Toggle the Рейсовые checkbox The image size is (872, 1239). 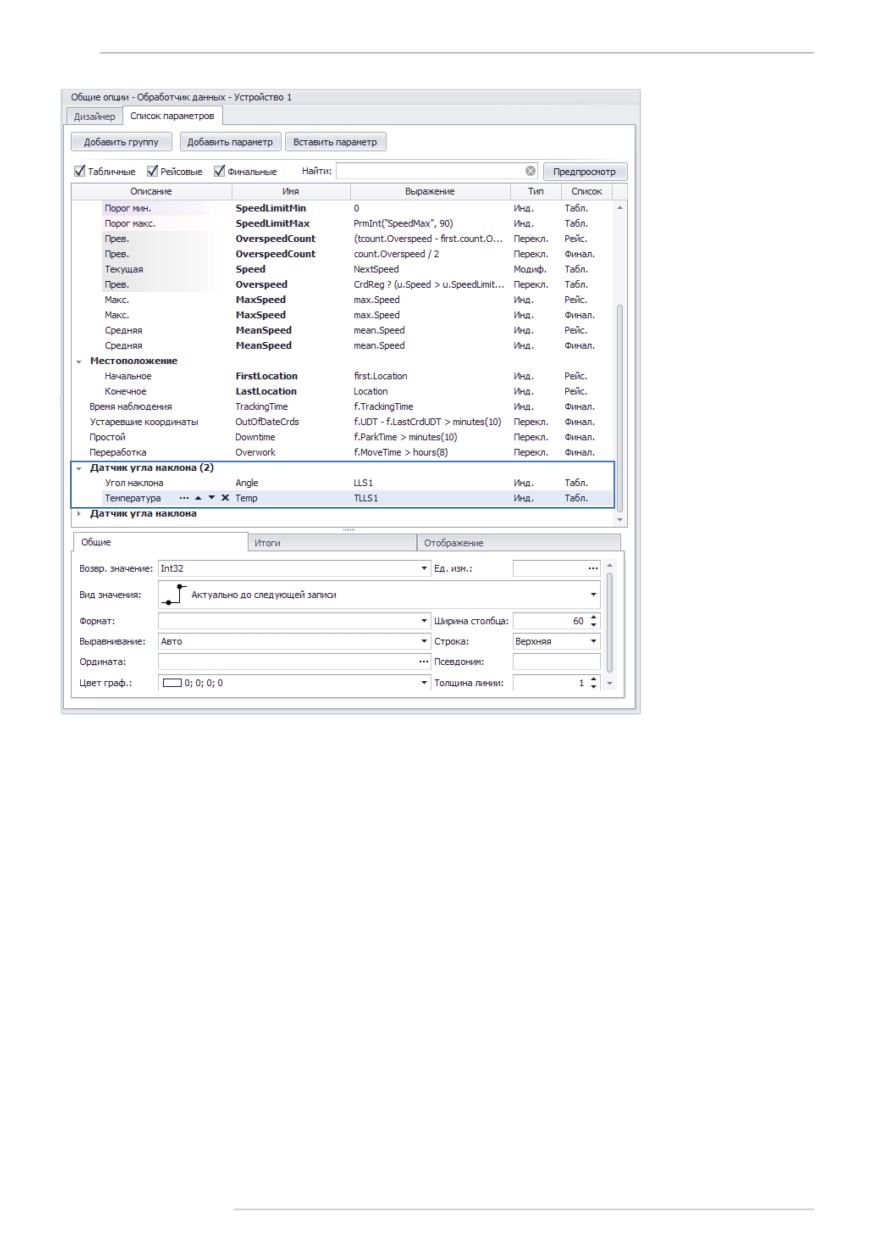coord(153,171)
